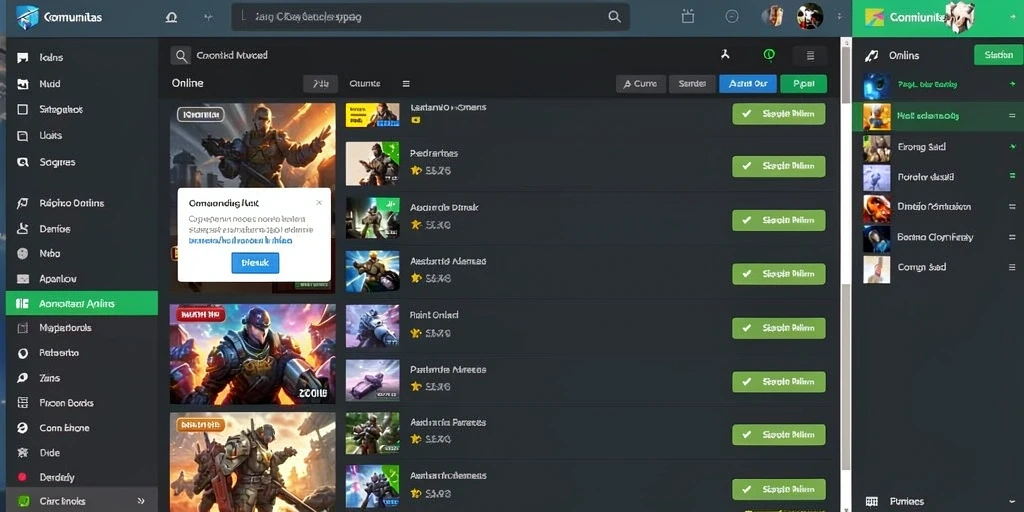The image size is (1024, 512).
Task: Expand the Punieos section dropdown arrow
Action: [1012, 502]
